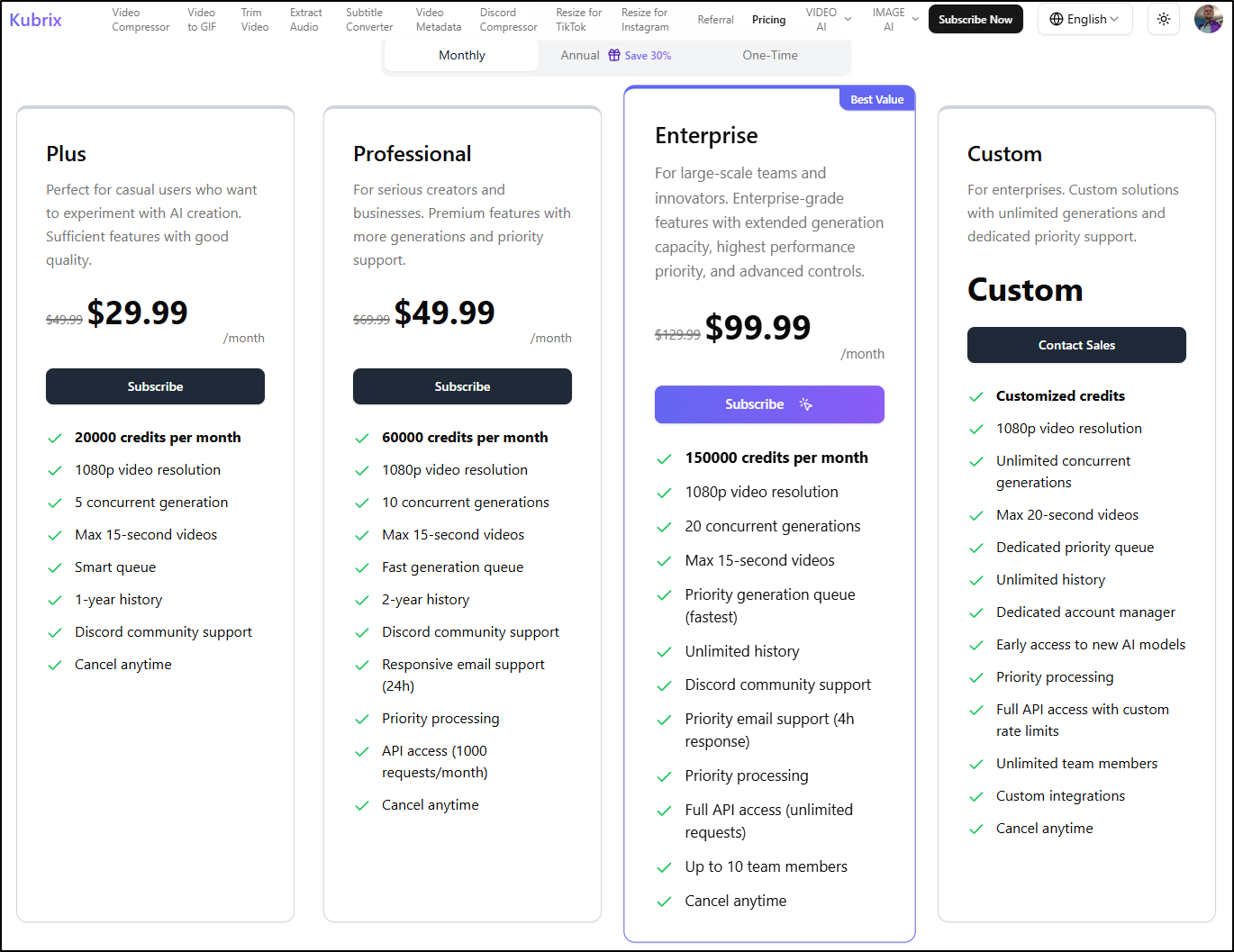Screen dimensions: 1234x952
Task: Open the English language dropdown
Action: (x=1084, y=19)
